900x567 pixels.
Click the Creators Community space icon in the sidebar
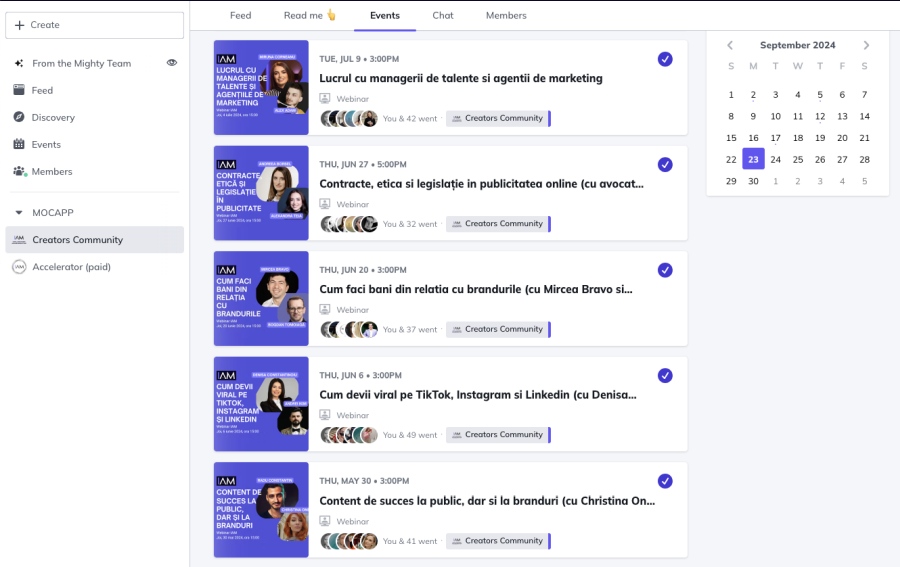point(19,240)
